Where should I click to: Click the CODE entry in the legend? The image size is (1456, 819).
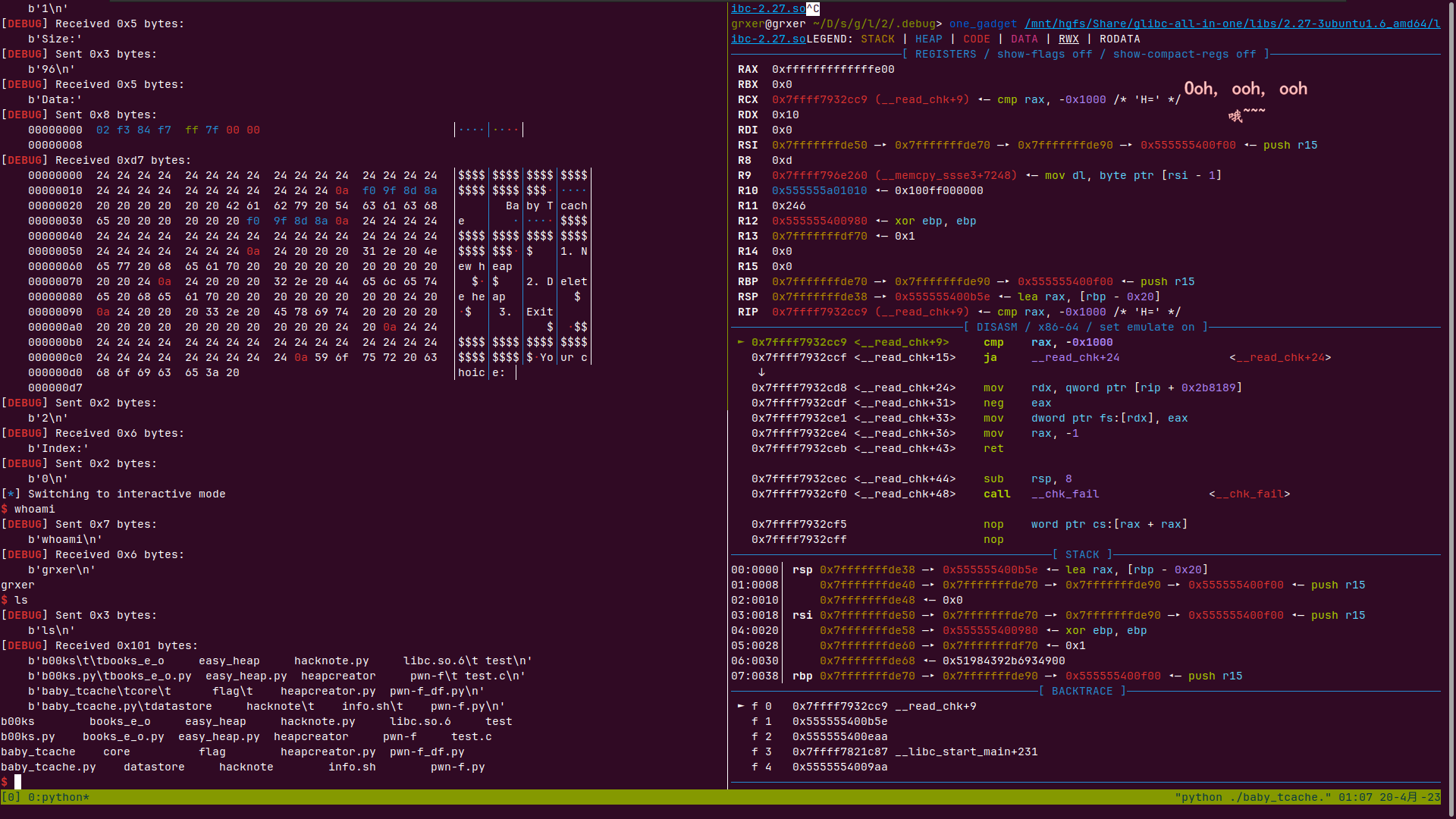point(977,39)
